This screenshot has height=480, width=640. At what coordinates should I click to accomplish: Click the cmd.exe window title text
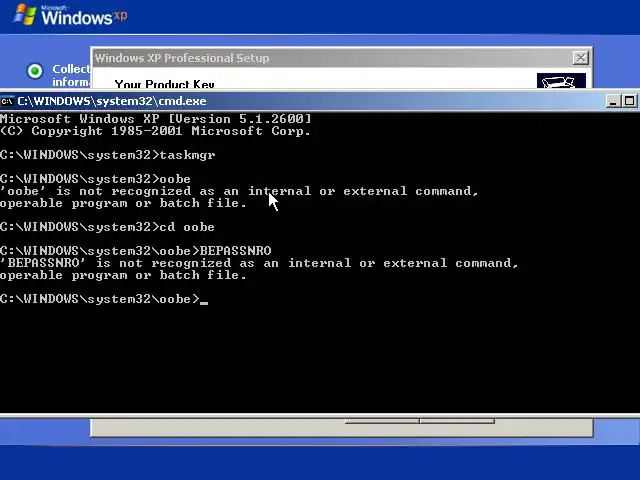click(112, 101)
